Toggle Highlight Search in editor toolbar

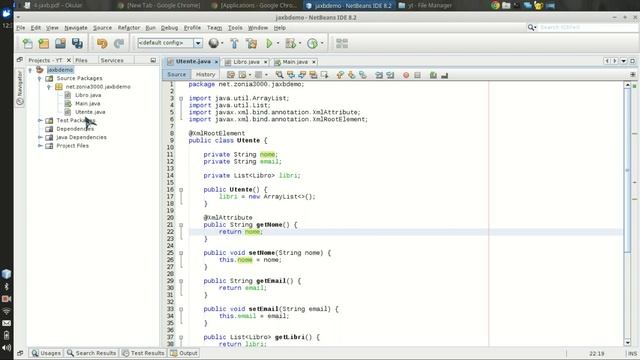(313, 75)
